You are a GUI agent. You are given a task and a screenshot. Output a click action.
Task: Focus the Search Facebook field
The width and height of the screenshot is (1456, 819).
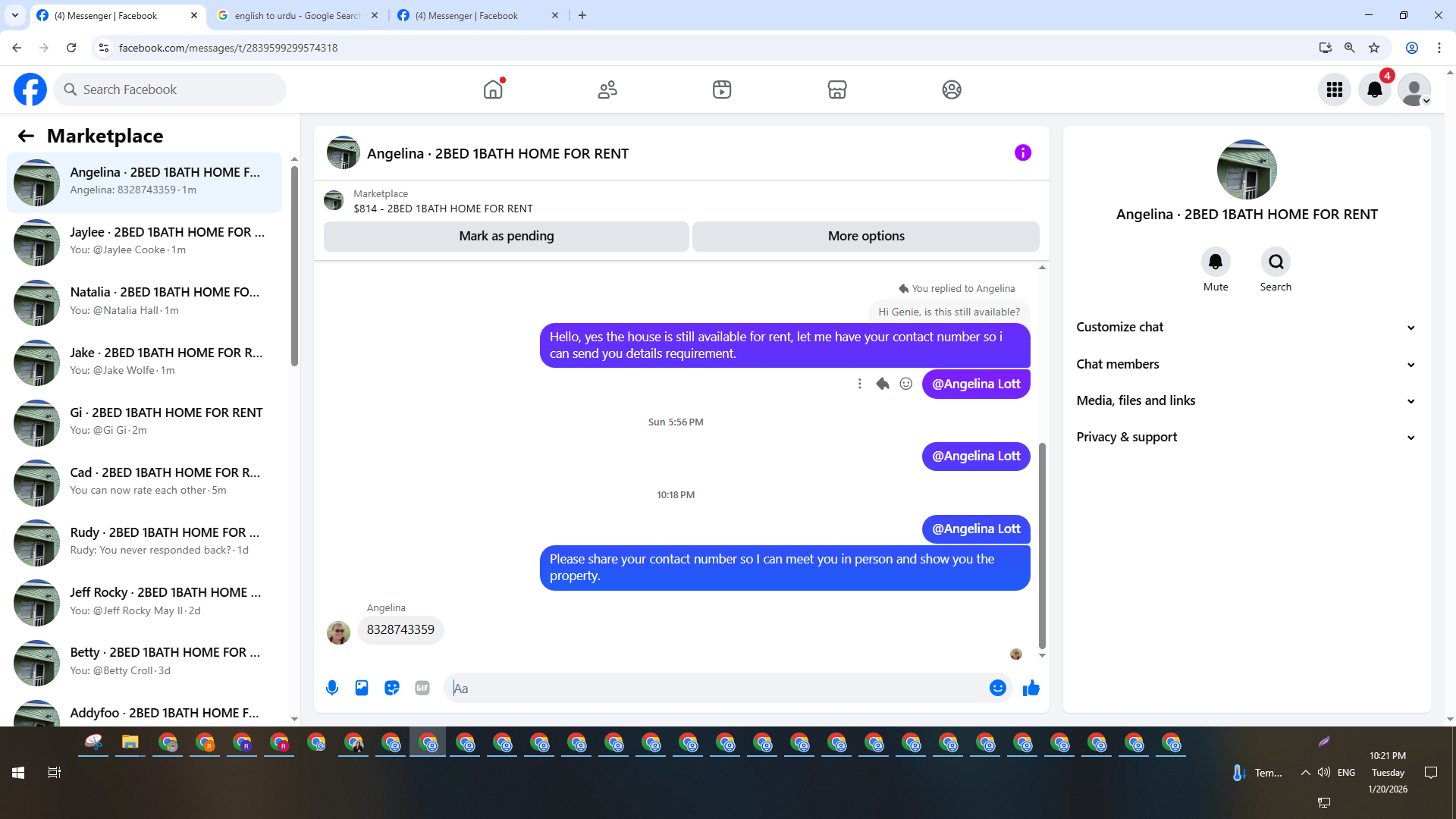click(x=170, y=89)
